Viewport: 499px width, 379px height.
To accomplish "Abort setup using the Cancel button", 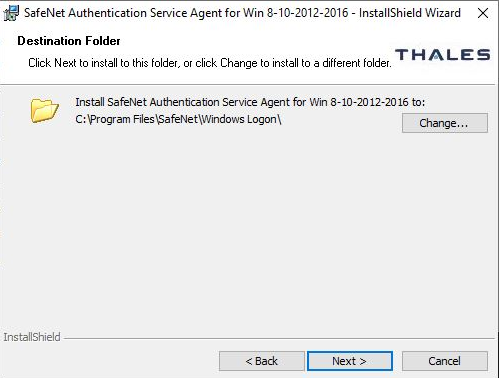I will click(x=445, y=361).
